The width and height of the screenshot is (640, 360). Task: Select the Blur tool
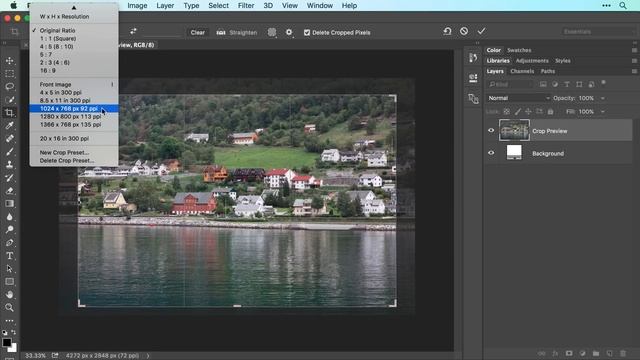click(x=9, y=217)
